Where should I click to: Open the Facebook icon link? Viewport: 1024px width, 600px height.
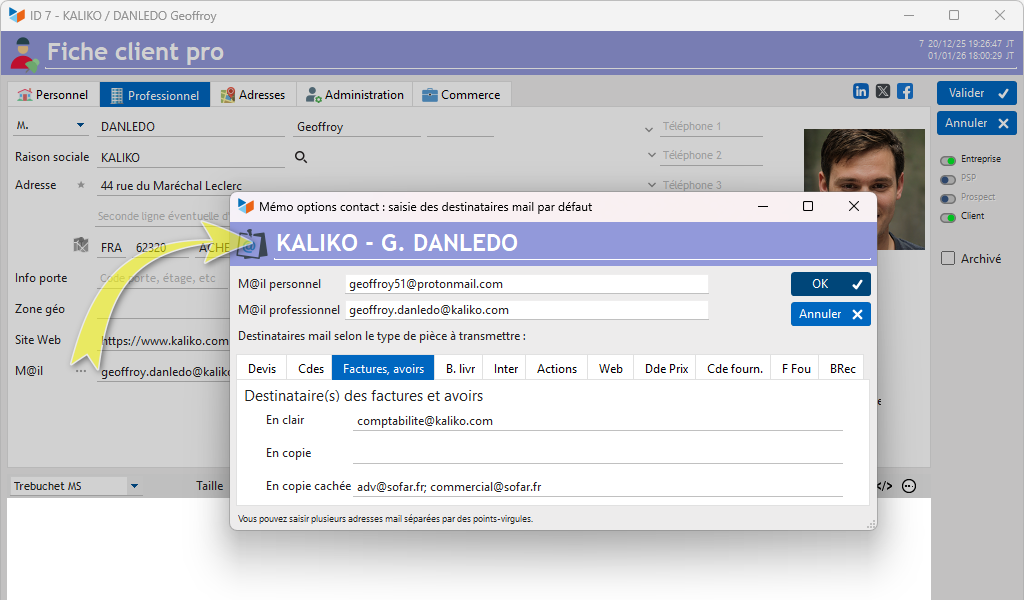point(905,91)
